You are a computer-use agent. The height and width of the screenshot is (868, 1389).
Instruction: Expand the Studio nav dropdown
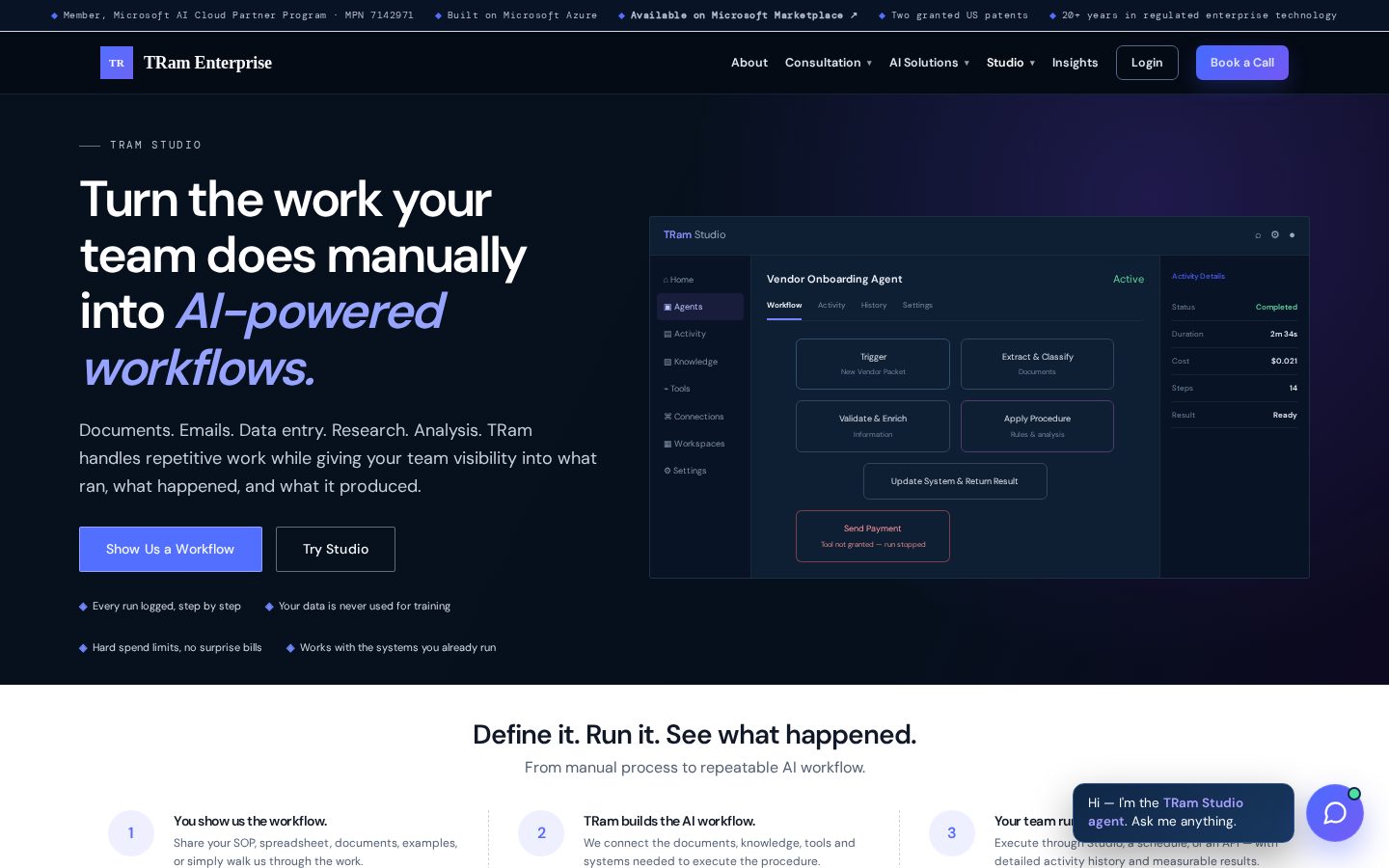[x=1011, y=63]
